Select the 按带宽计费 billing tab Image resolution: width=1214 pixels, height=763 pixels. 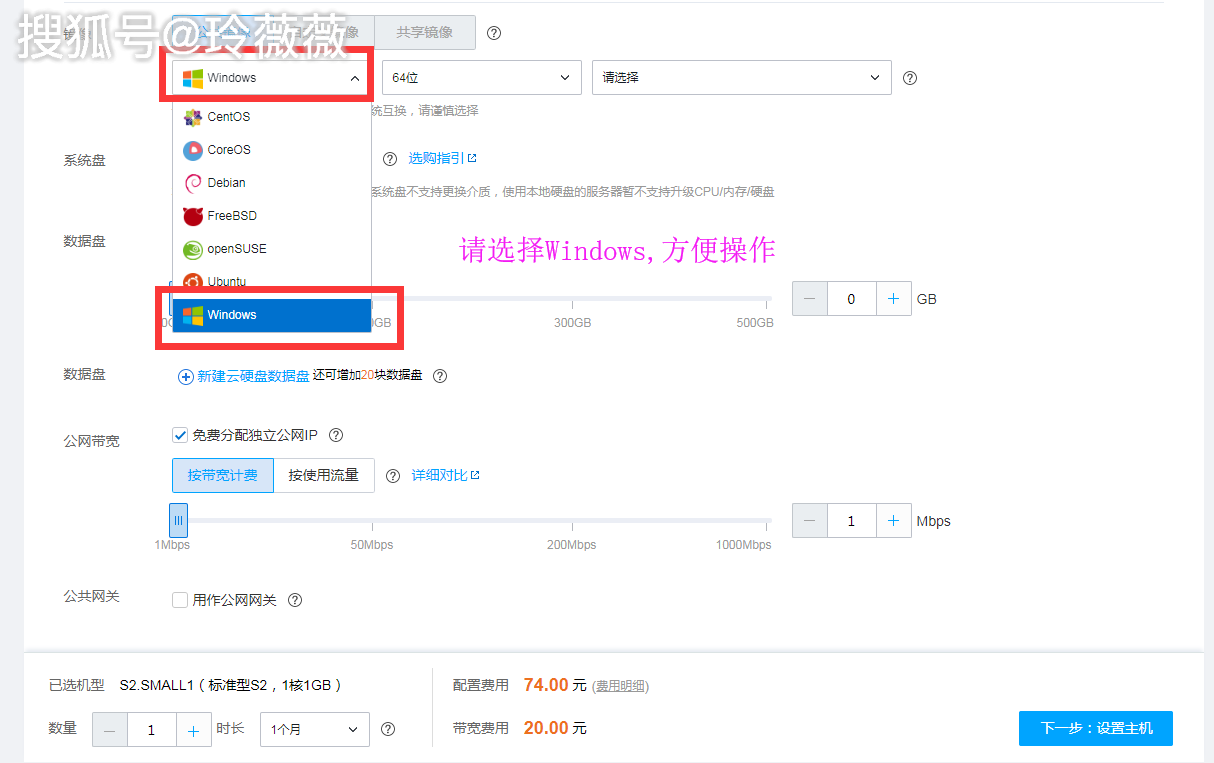click(222, 475)
